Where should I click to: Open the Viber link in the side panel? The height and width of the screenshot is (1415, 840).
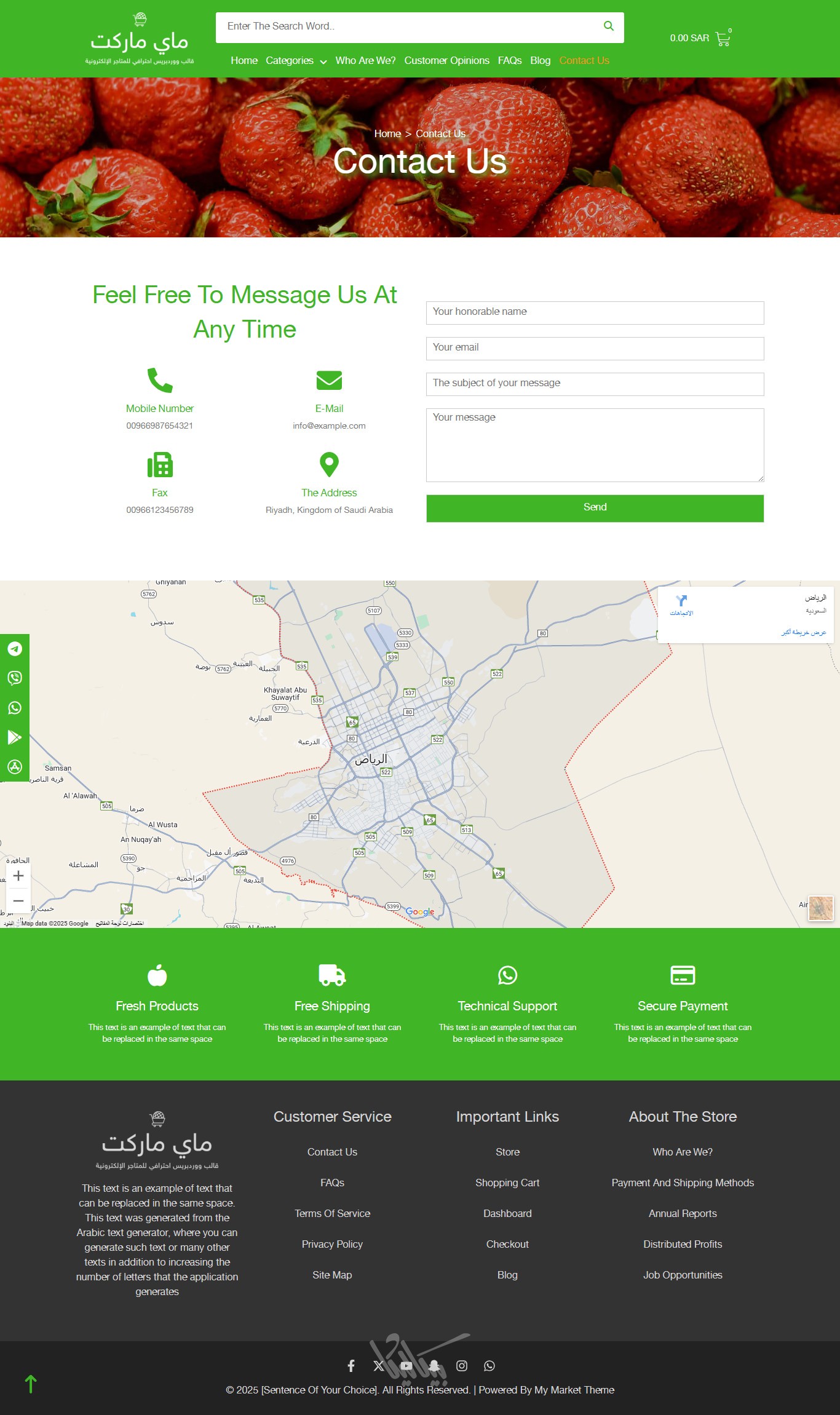click(x=15, y=678)
